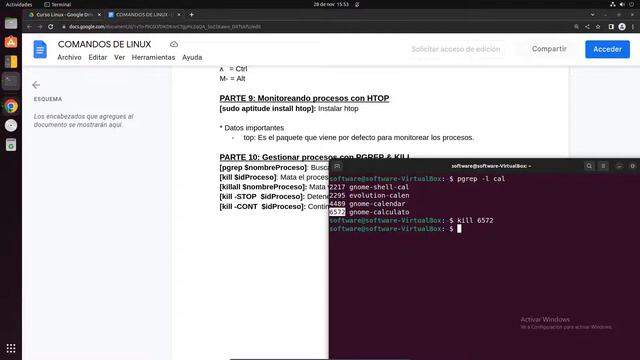This screenshot has height=360, width=640.
Task: Click the [kill -STOP $idProceso] line
Action: (x=274, y=197)
